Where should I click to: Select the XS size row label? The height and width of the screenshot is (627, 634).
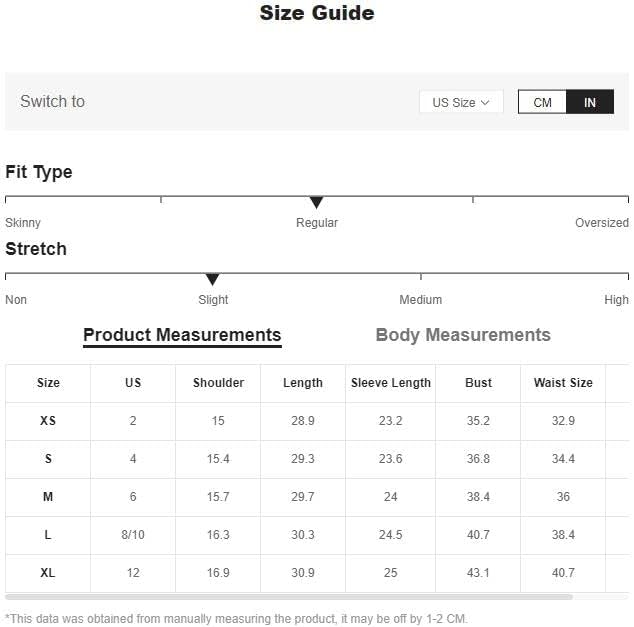[48, 421]
